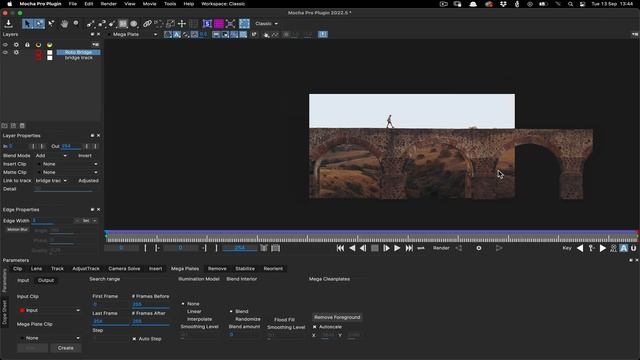Open the Mega Plate Clip None dropdown
The height and width of the screenshot is (360, 640).
(x=49, y=338)
